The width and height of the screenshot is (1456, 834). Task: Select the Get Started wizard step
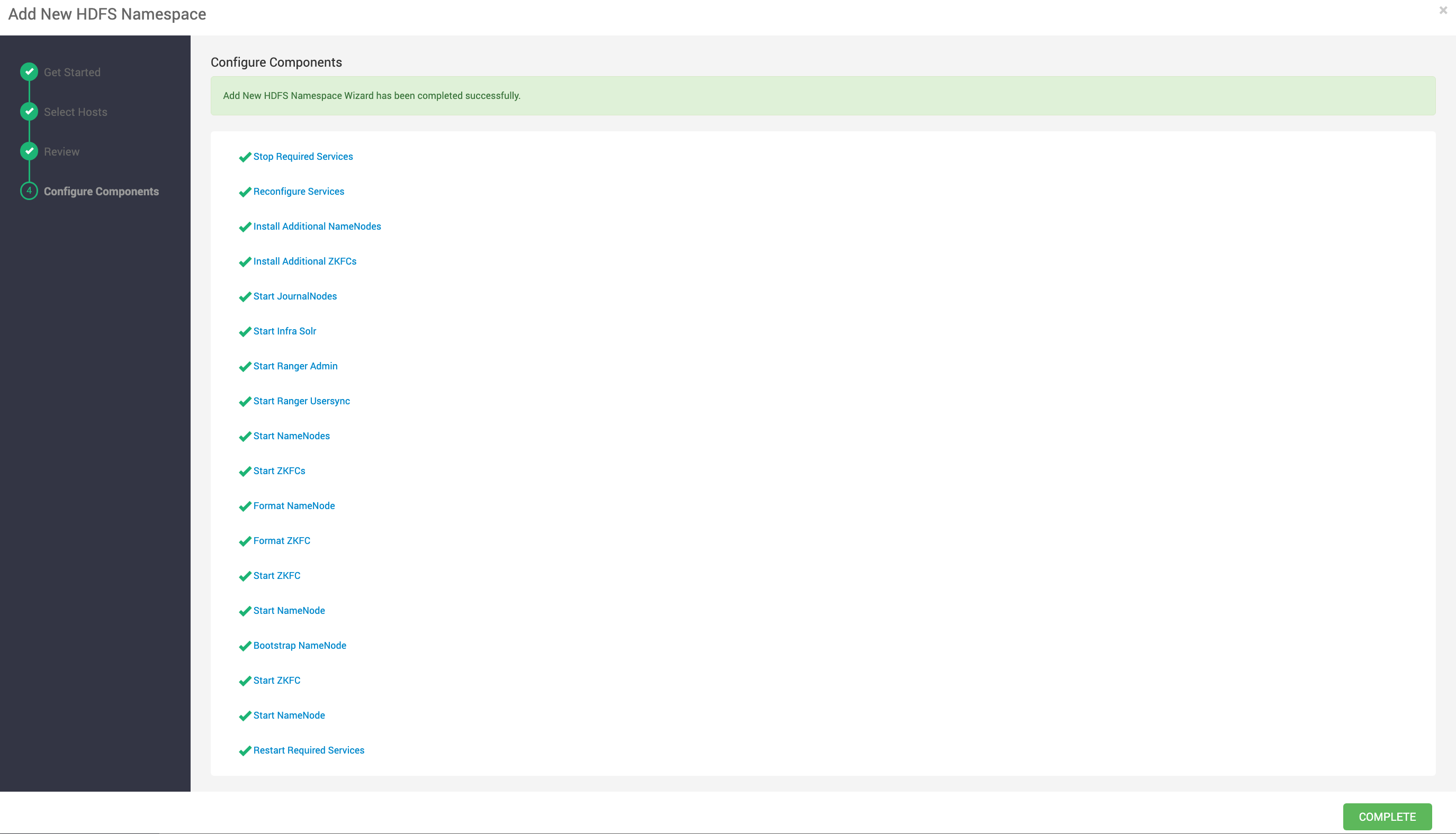(x=72, y=72)
